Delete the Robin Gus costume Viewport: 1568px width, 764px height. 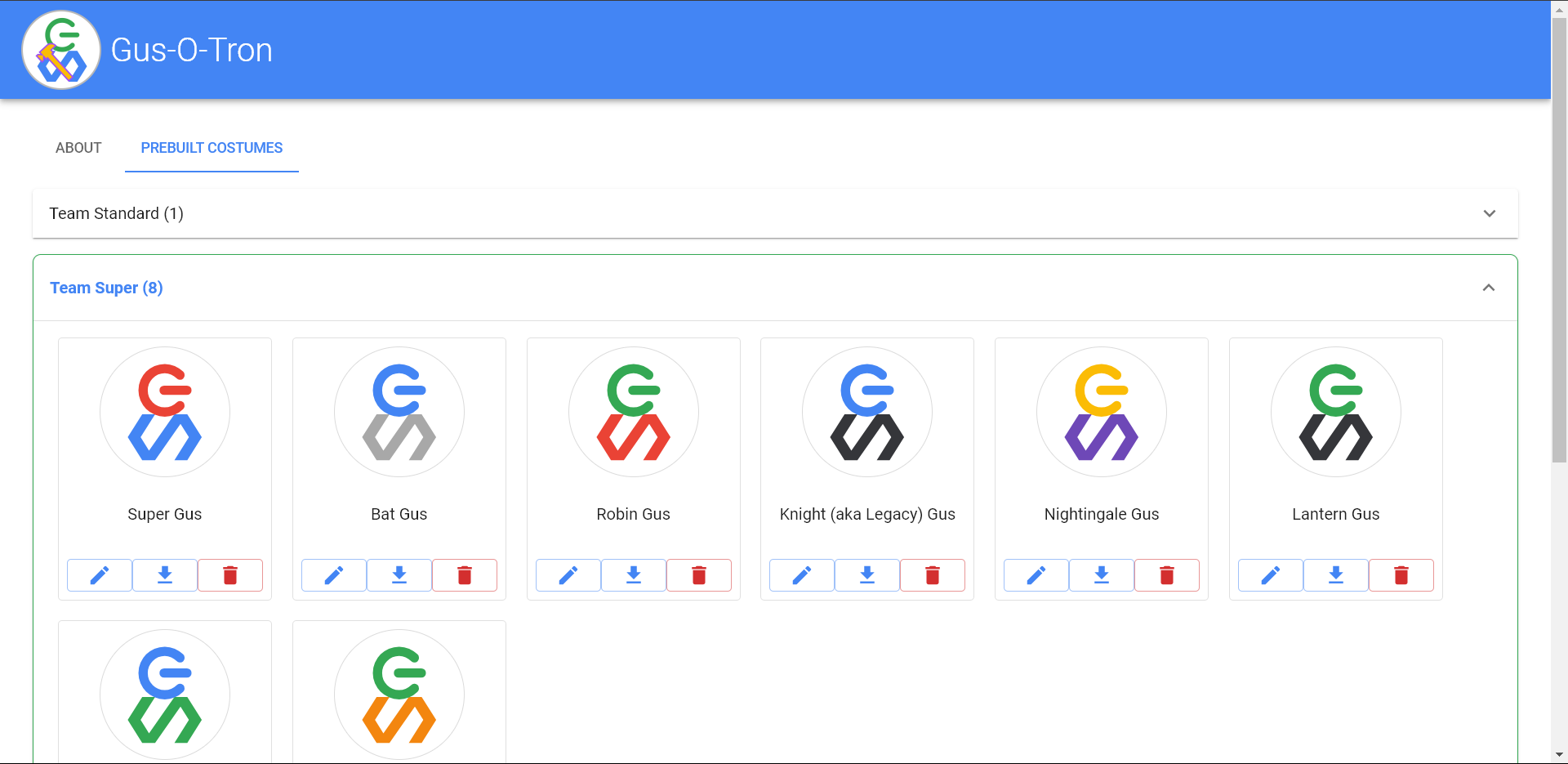pyautogui.click(x=699, y=575)
